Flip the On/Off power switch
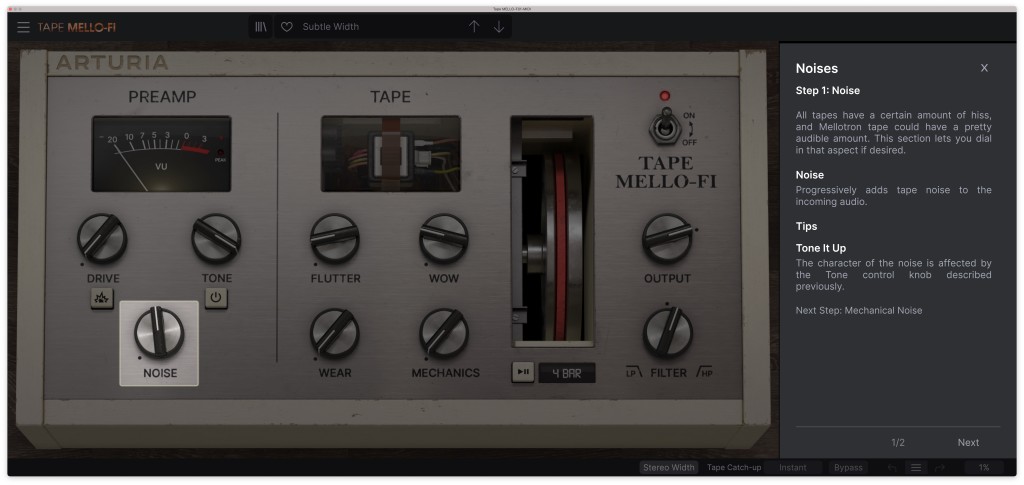The height and width of the screenshot is (485, 1024). 665,127
